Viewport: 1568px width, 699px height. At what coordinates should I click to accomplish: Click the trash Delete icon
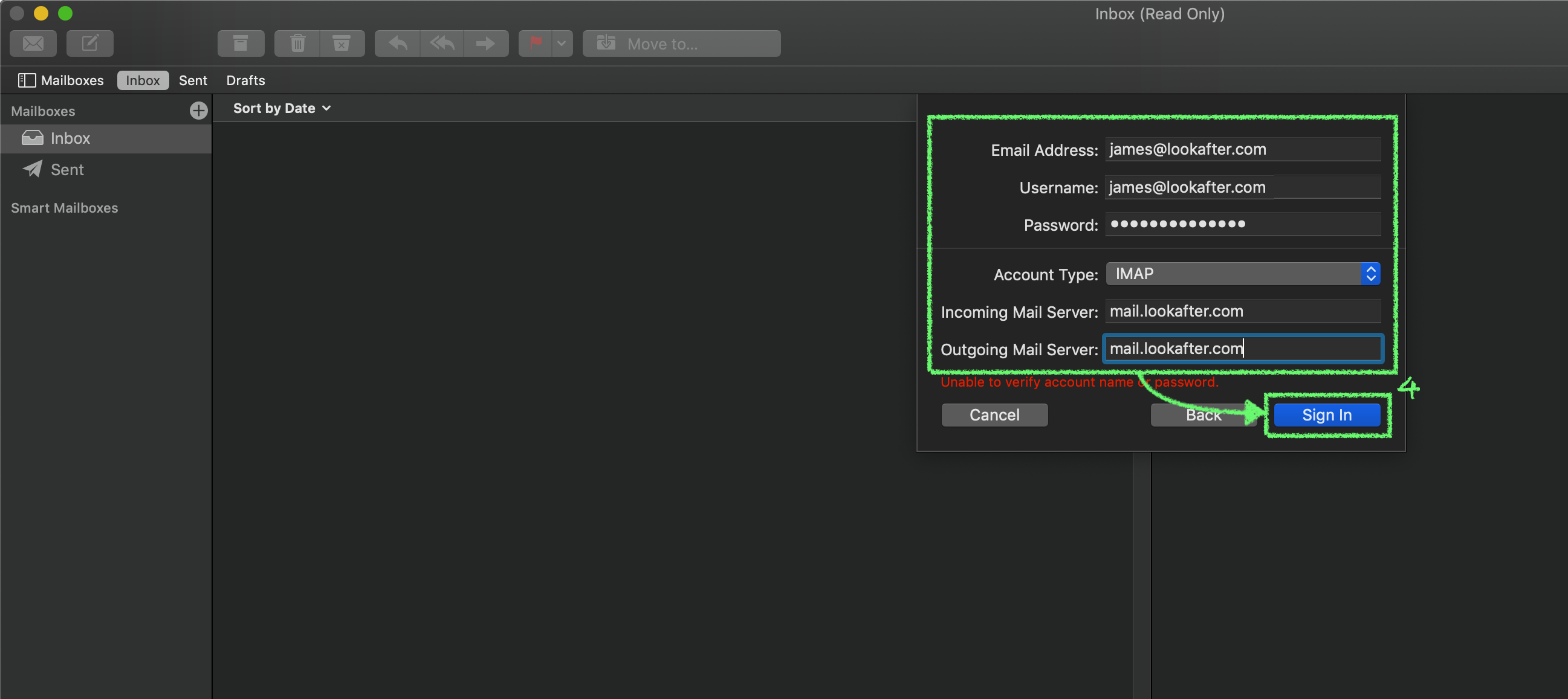tap(297, 43)
